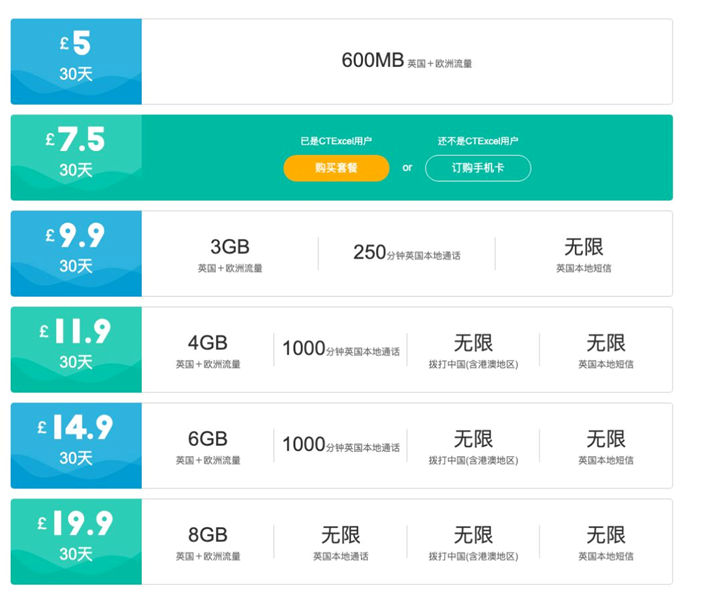
Task: Pick the £19.9 30天 plan tile
Action: point(76,541)
